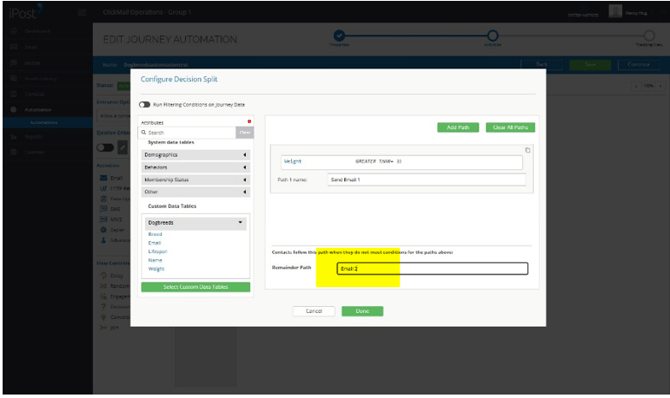Open the Calendar sidebar section
The height and width of the screenshot is (398, 670).
point(34,152)
